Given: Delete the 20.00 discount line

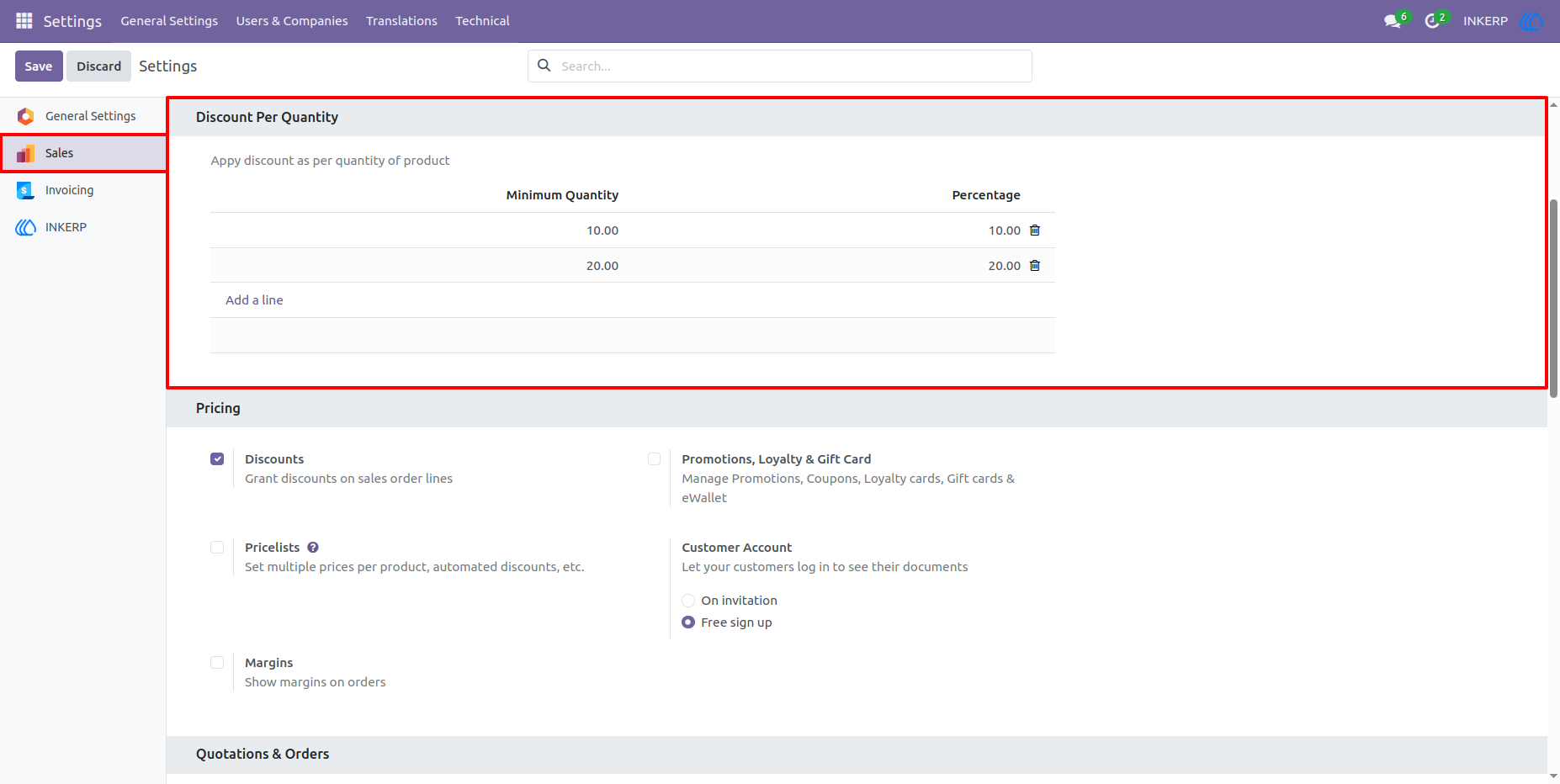Looking at the screenshot, I should 1035,266.
